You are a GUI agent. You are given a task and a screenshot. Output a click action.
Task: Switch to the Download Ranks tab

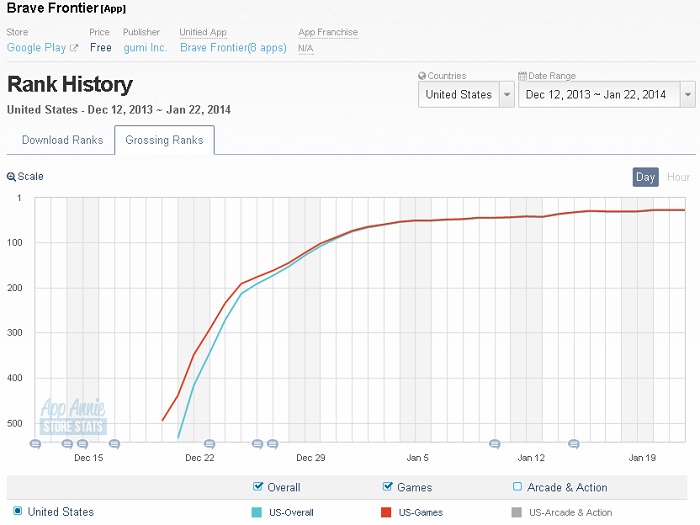62,140
